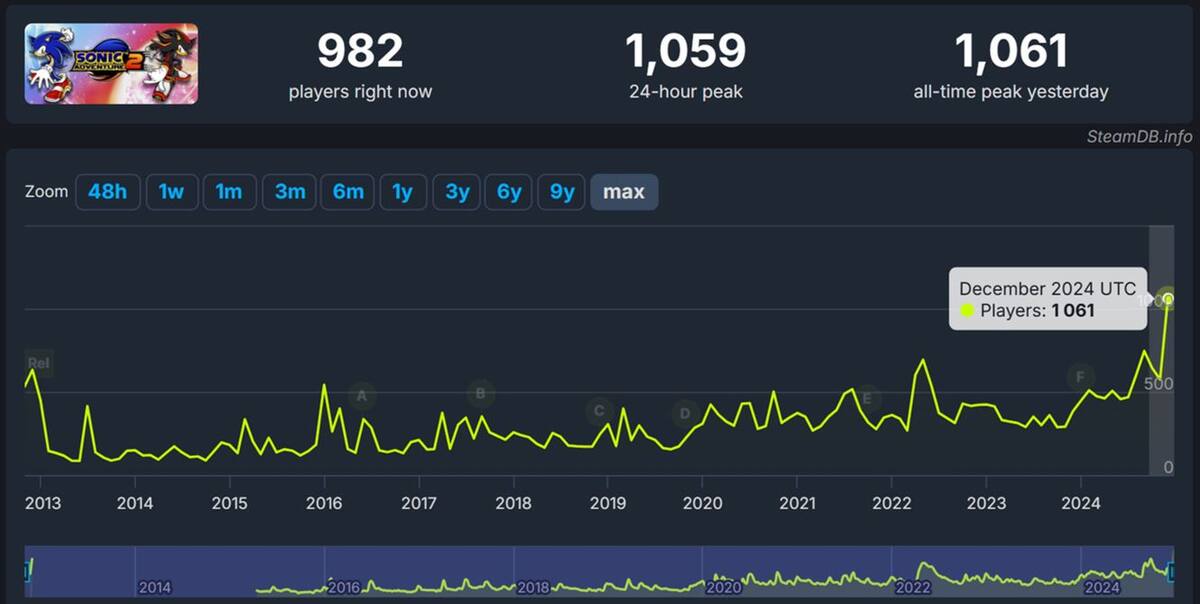Click the Zoom label
This screenshot has height=604, width=1200.
click(x=47, y=192)
